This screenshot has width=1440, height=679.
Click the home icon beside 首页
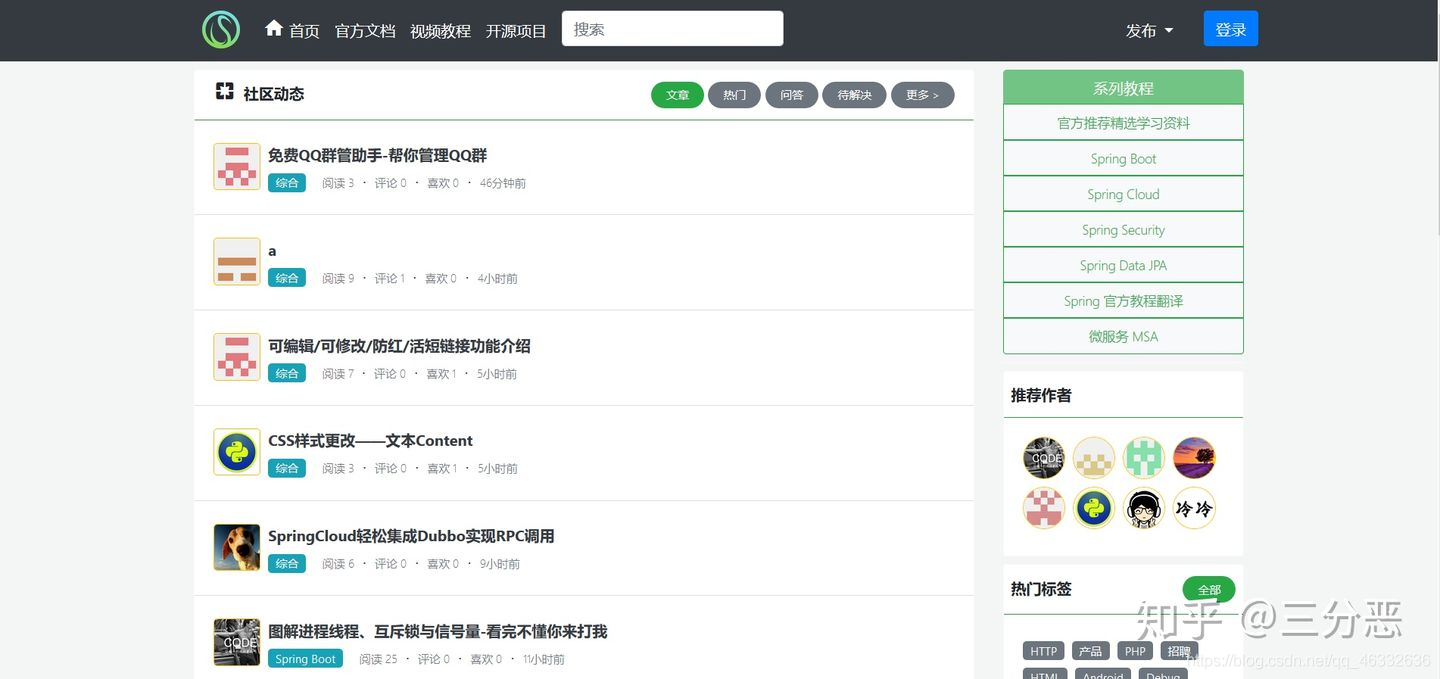[x=274, y=29]
